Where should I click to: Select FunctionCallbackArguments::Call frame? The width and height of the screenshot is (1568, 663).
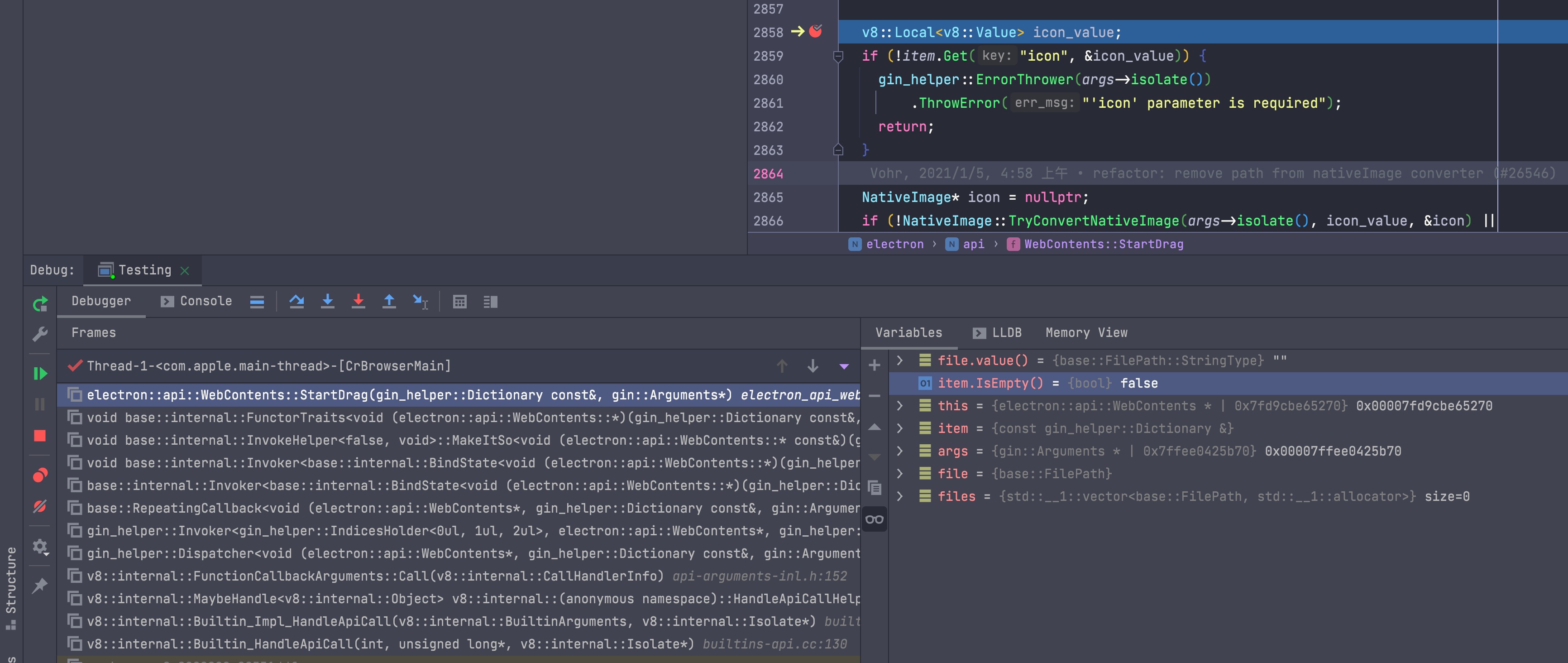(459, 576)
